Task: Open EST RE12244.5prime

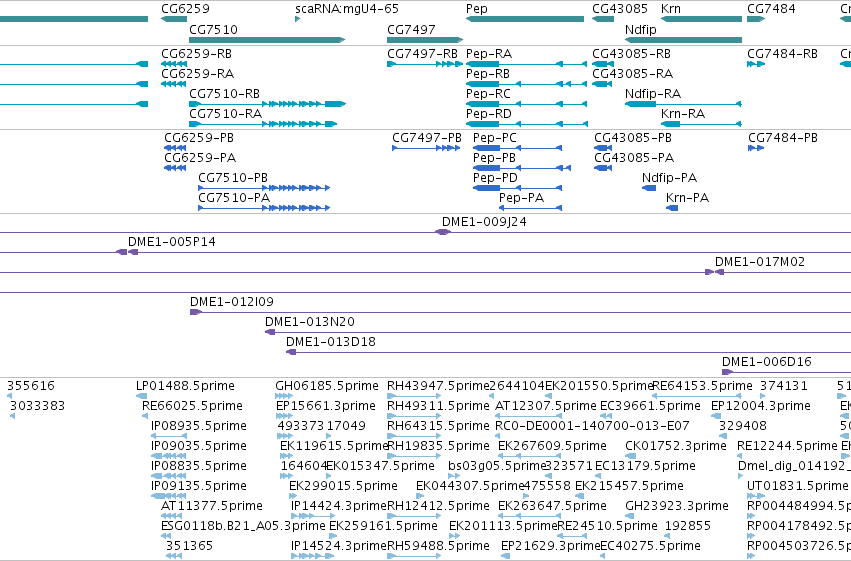Action: coord(788,447)
